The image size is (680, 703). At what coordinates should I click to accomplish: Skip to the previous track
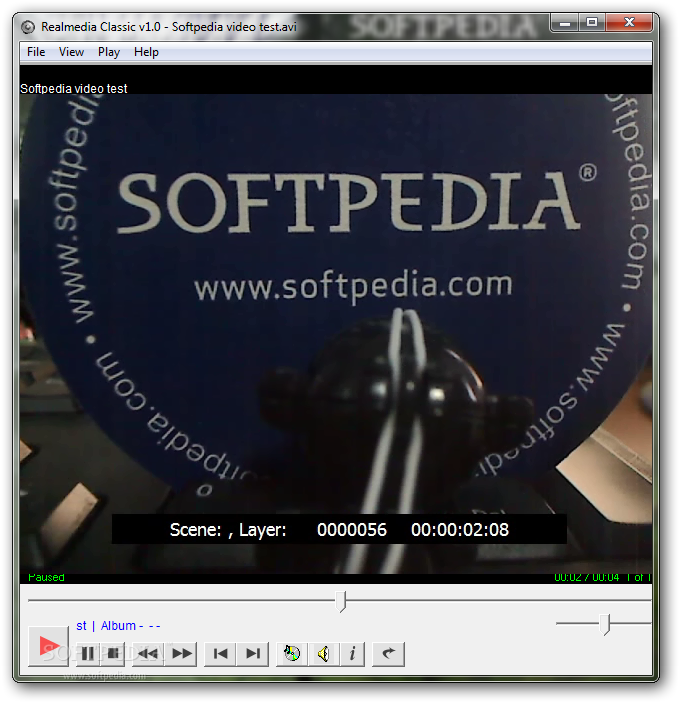pyautogui.click(x=220, y=654)
